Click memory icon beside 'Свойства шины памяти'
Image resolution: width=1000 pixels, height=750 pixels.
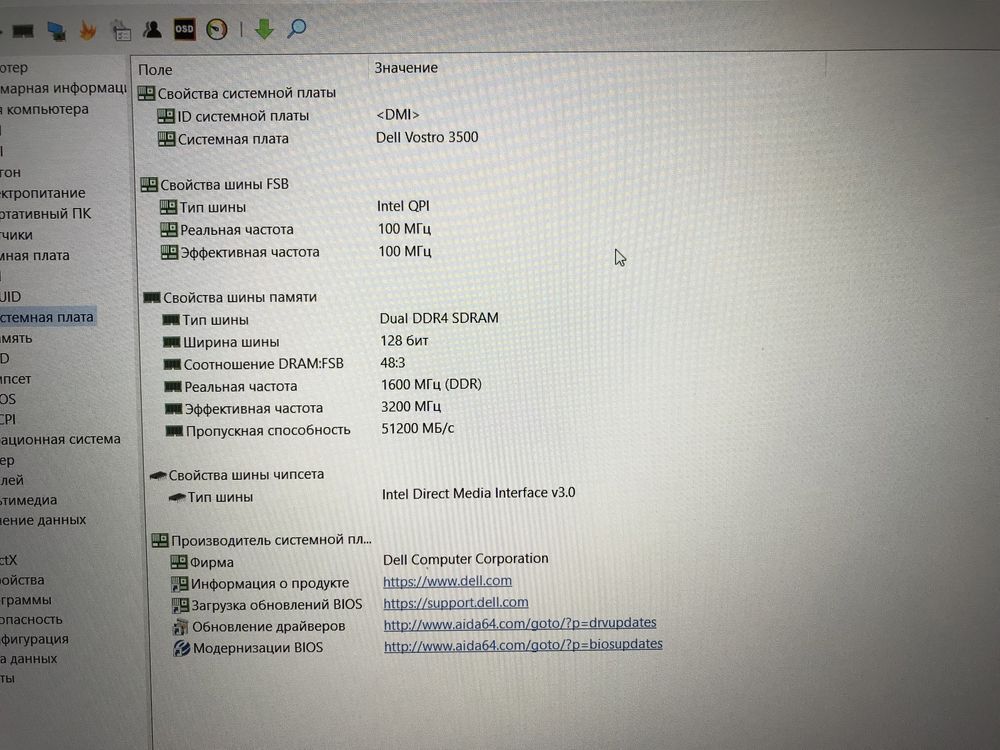pyautogui.click(x=152, y=297)
